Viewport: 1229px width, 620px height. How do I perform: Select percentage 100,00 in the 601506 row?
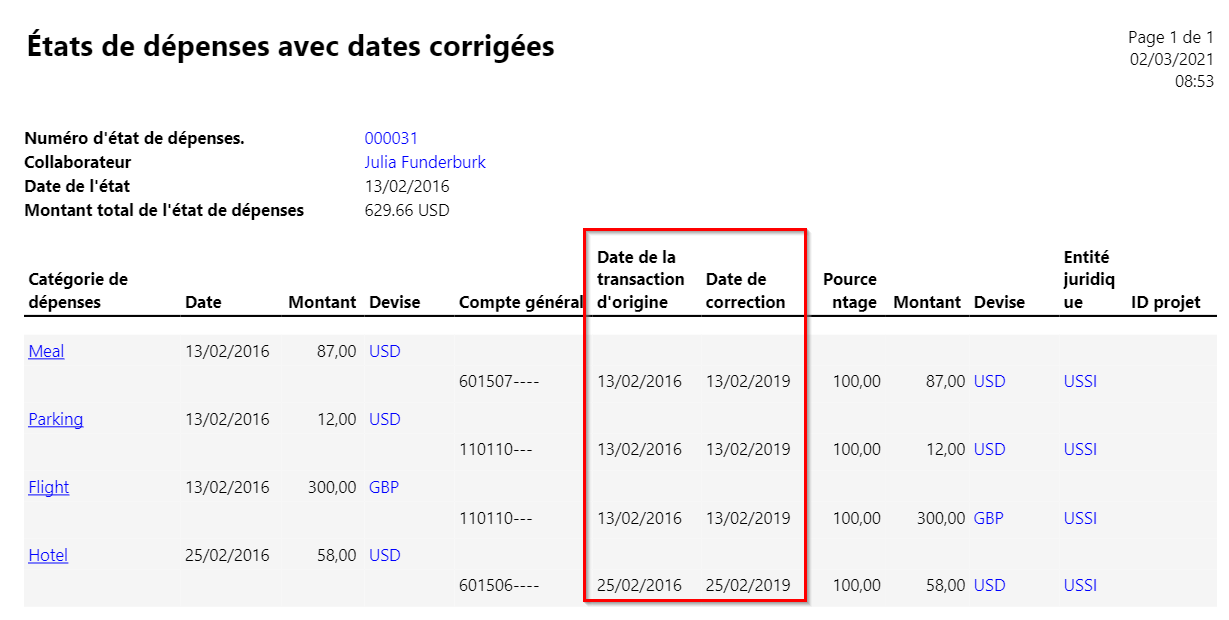pos(857,585)
